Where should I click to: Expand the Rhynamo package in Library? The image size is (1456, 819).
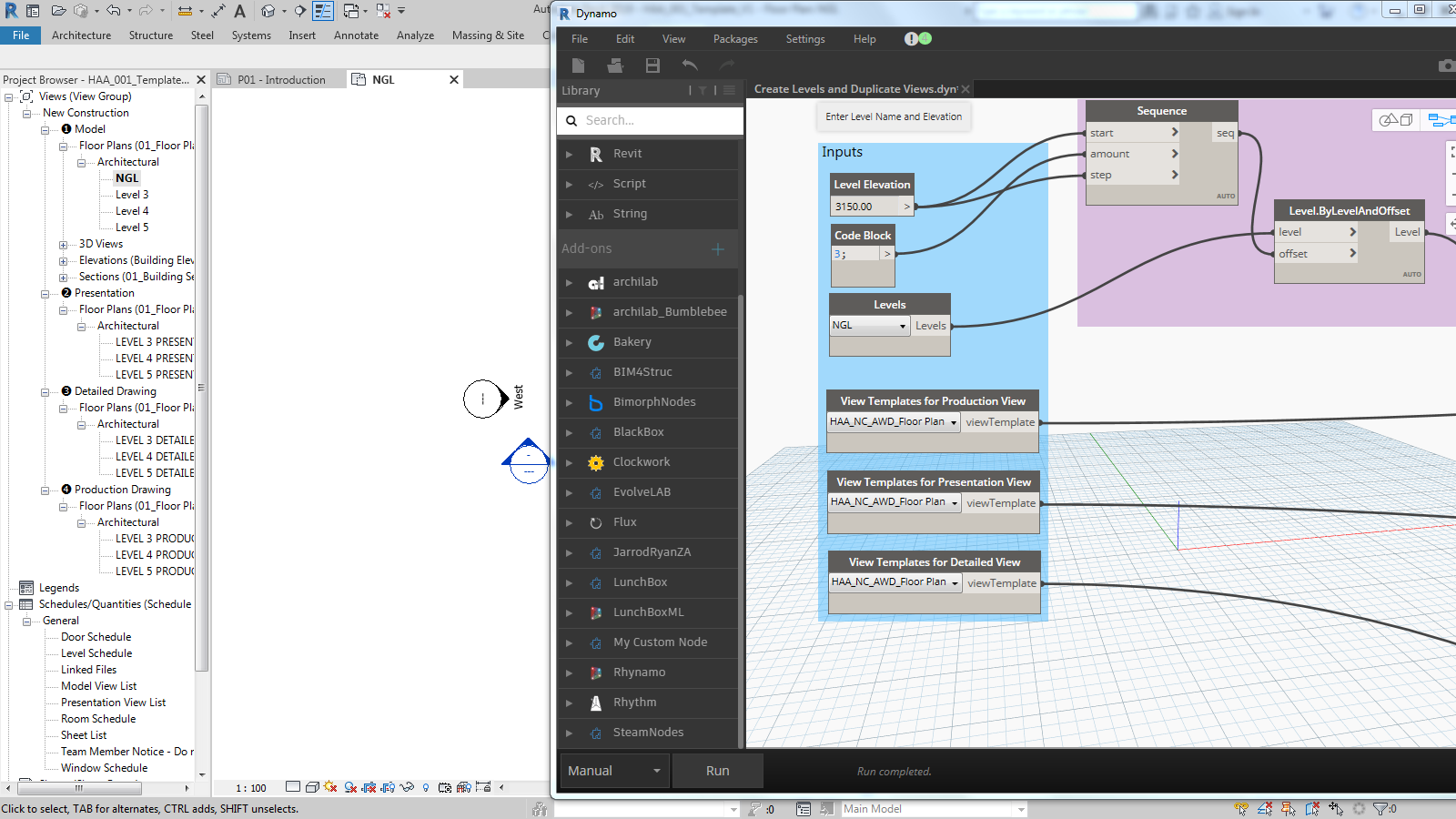tap(569, 673)
